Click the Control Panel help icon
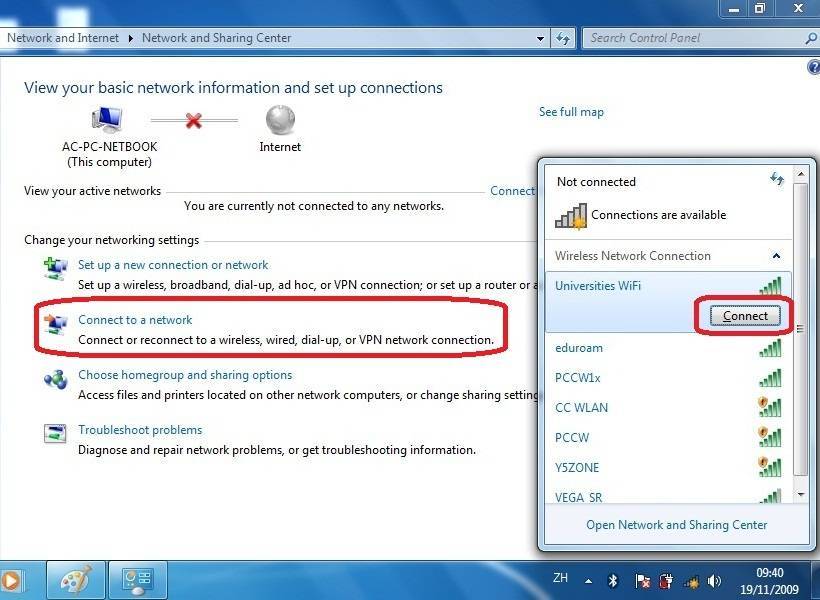The image size is (820, 600). 812,67
